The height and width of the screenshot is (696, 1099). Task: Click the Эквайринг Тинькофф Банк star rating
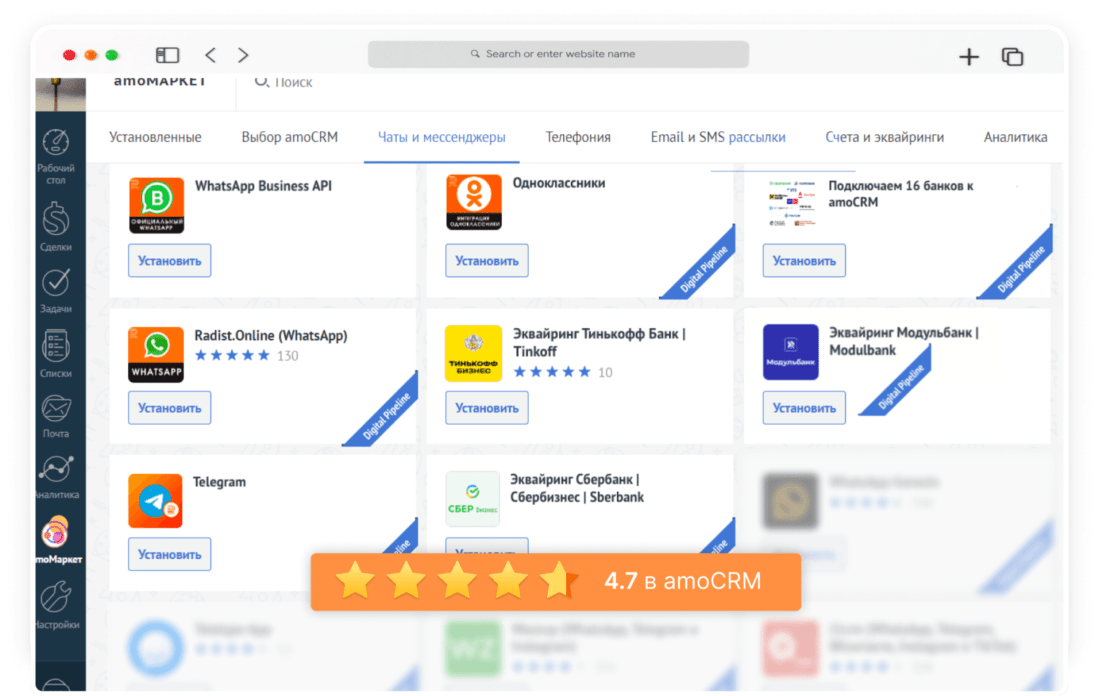point(552,372)
